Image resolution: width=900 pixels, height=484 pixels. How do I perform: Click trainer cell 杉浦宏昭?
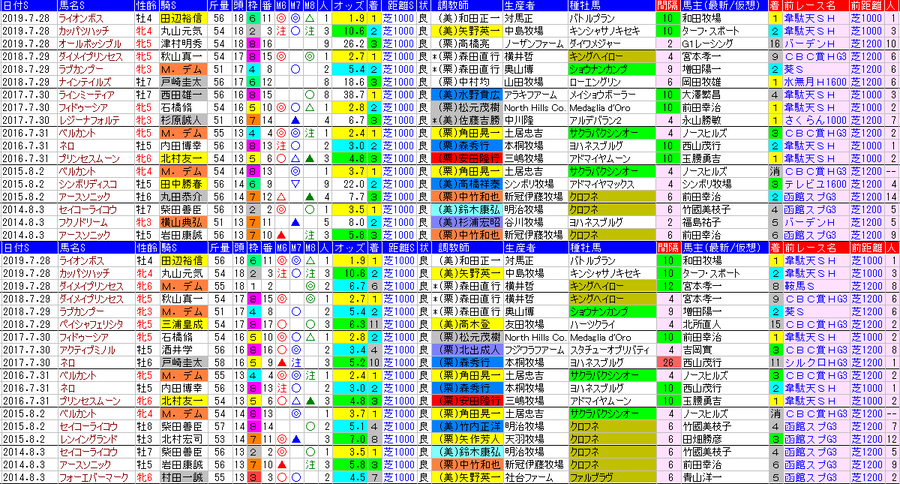coord(467,222)
